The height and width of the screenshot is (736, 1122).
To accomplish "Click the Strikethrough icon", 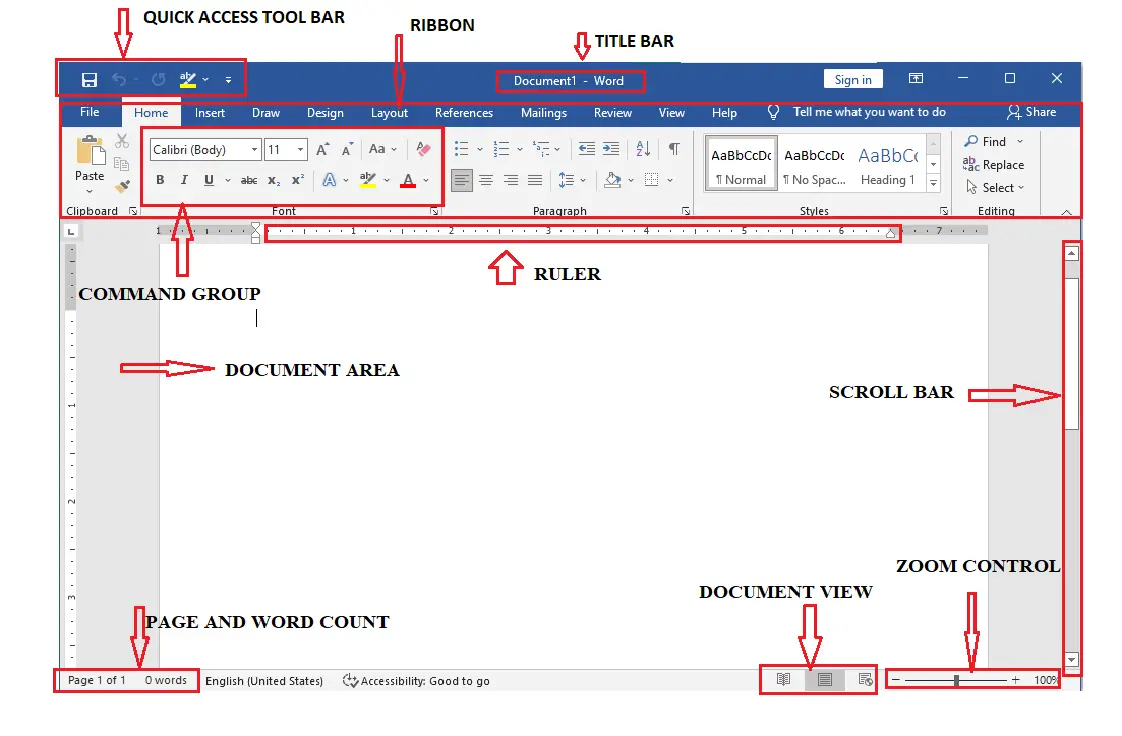I will (x=250, y=179).
